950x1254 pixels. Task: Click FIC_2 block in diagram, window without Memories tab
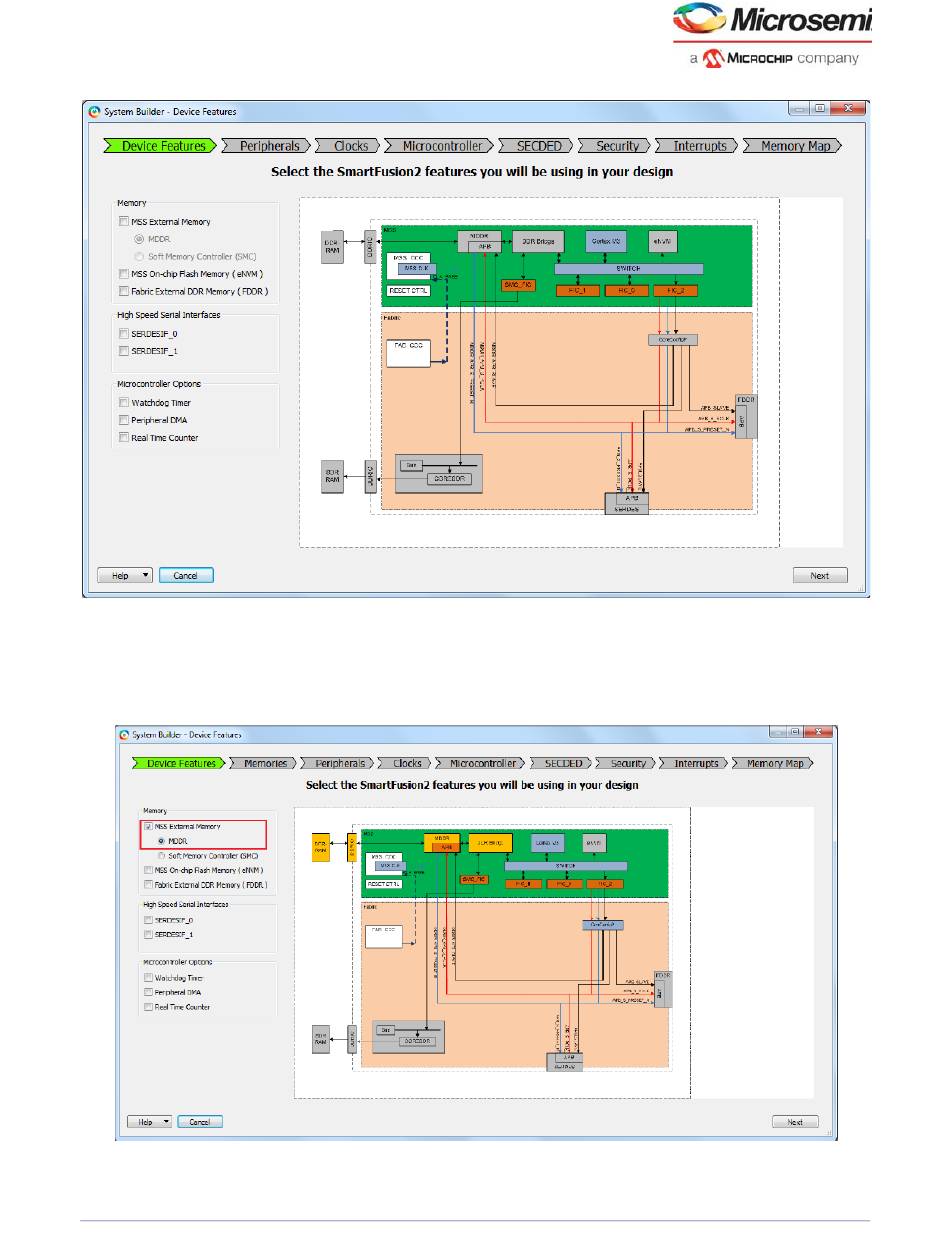point(675,290)
